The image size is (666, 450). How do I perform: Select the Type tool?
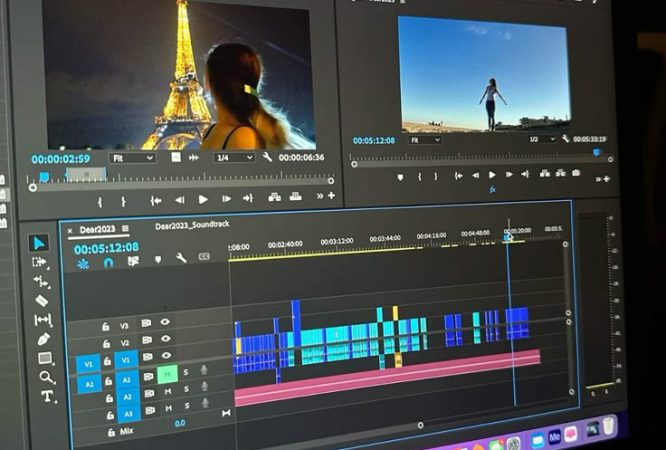(x=47, y=396)
